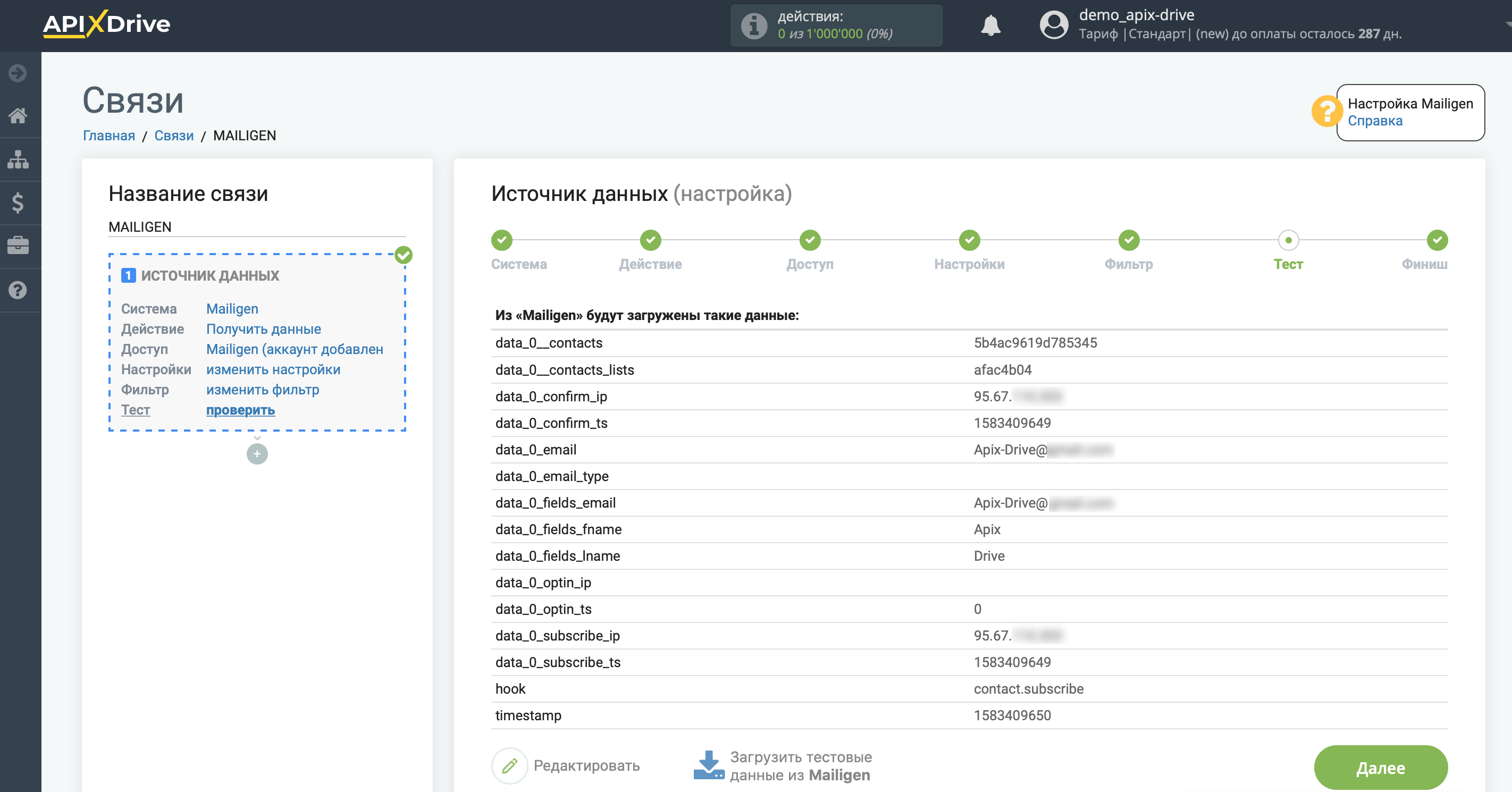This screenshot has width=1512, height=792.
Task: Click the ИСТОЧНИК ДАННЫХ block header
Action: point(210,276)
